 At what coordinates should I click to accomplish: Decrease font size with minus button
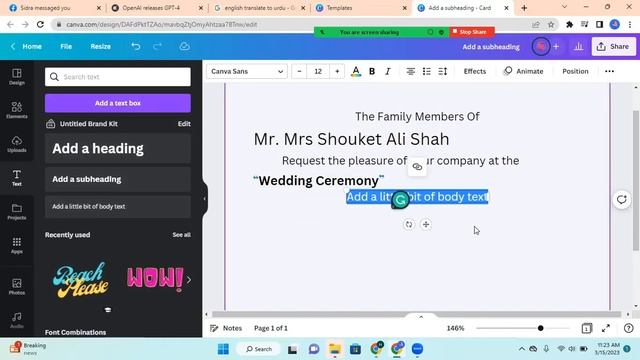pos(299,71)
